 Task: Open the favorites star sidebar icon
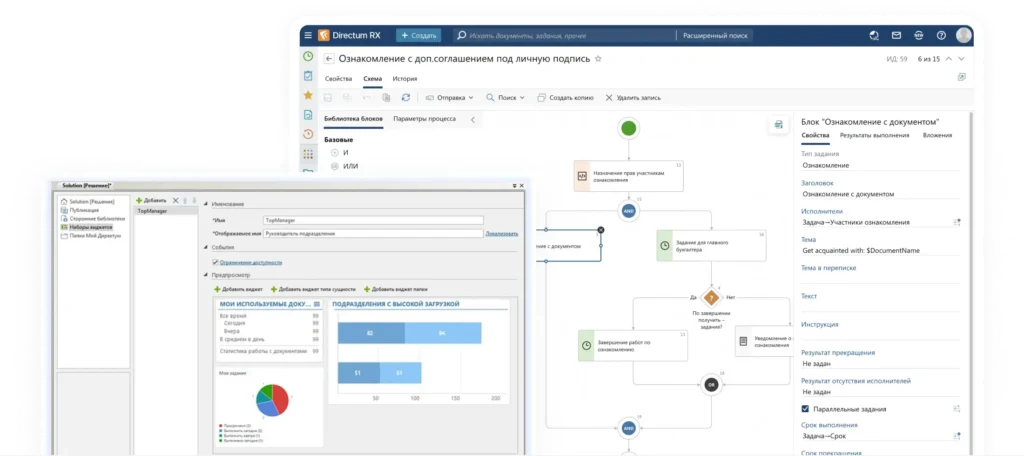pyautogui.click(x=308, y=95)
